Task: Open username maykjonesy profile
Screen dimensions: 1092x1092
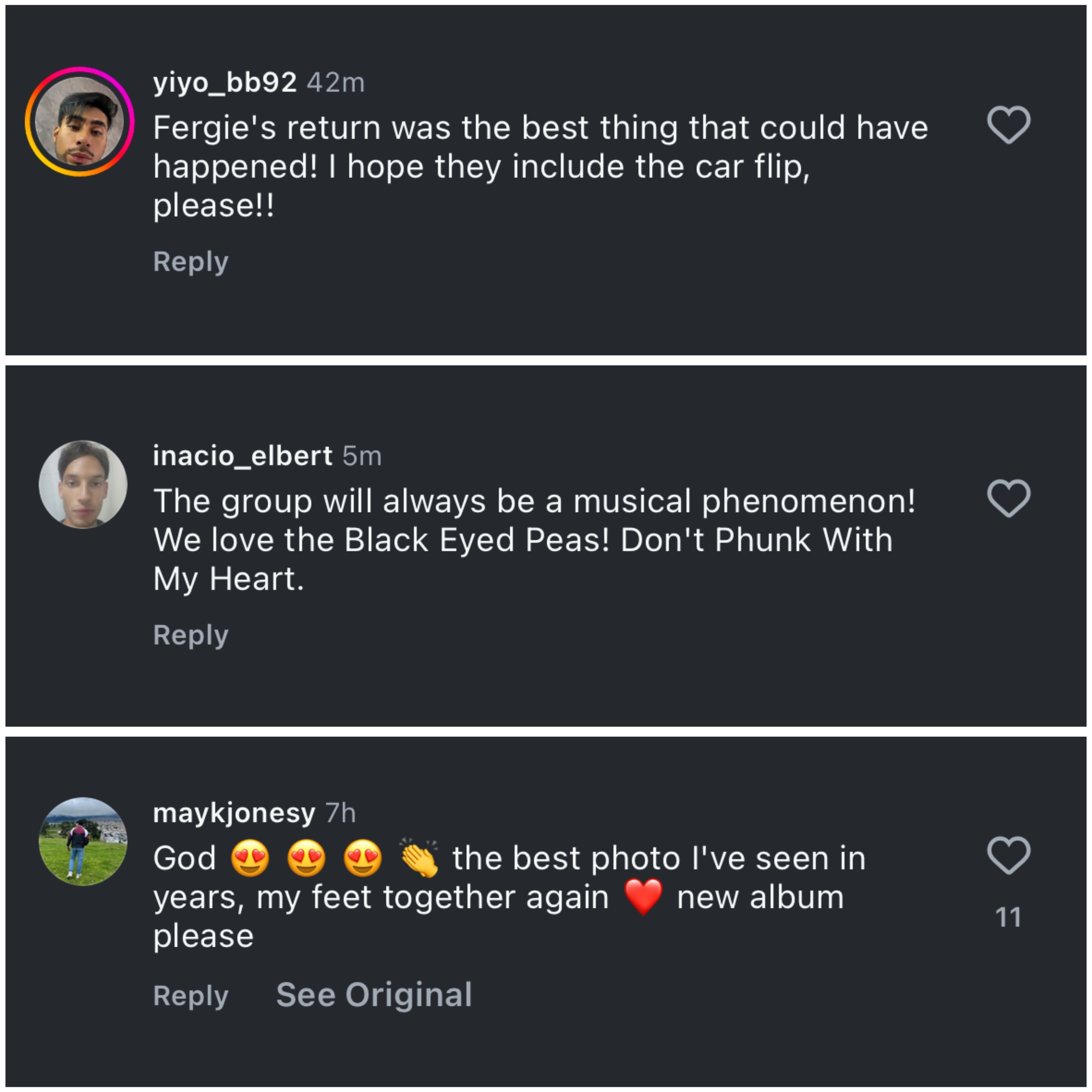Action: pyautogui.click(x=234, y=813)
